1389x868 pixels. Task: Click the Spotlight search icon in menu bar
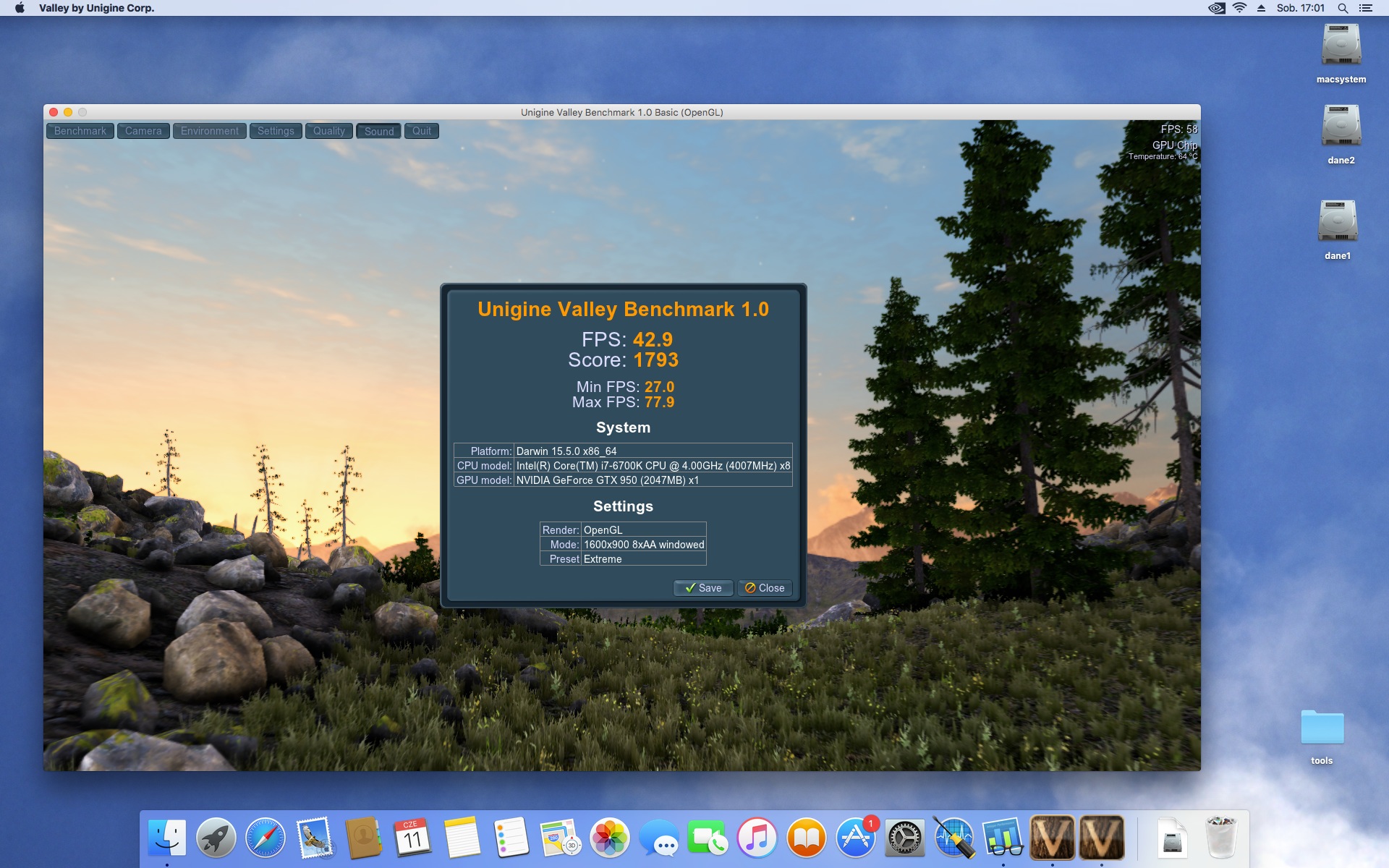[1342, 8]
